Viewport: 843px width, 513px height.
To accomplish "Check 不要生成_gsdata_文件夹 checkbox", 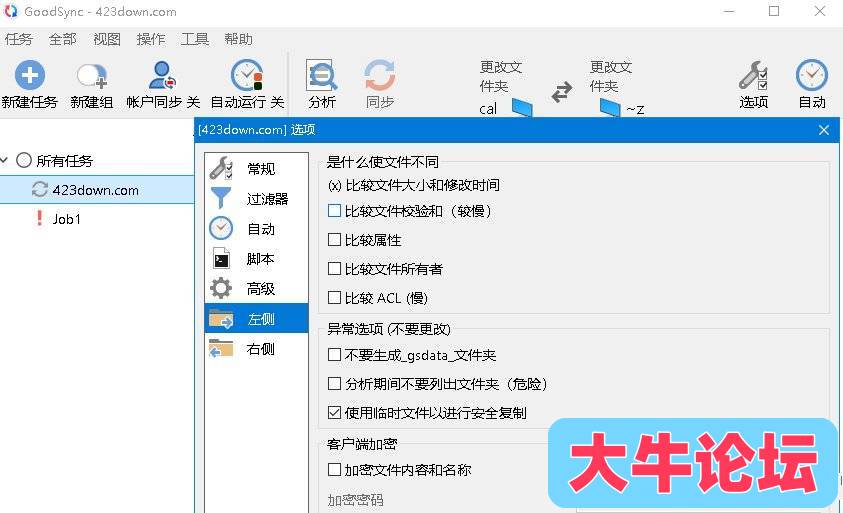I will 334,354.
